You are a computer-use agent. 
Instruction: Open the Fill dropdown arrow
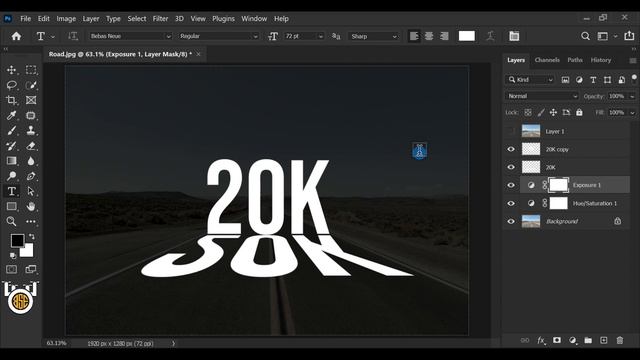(632, 113)
